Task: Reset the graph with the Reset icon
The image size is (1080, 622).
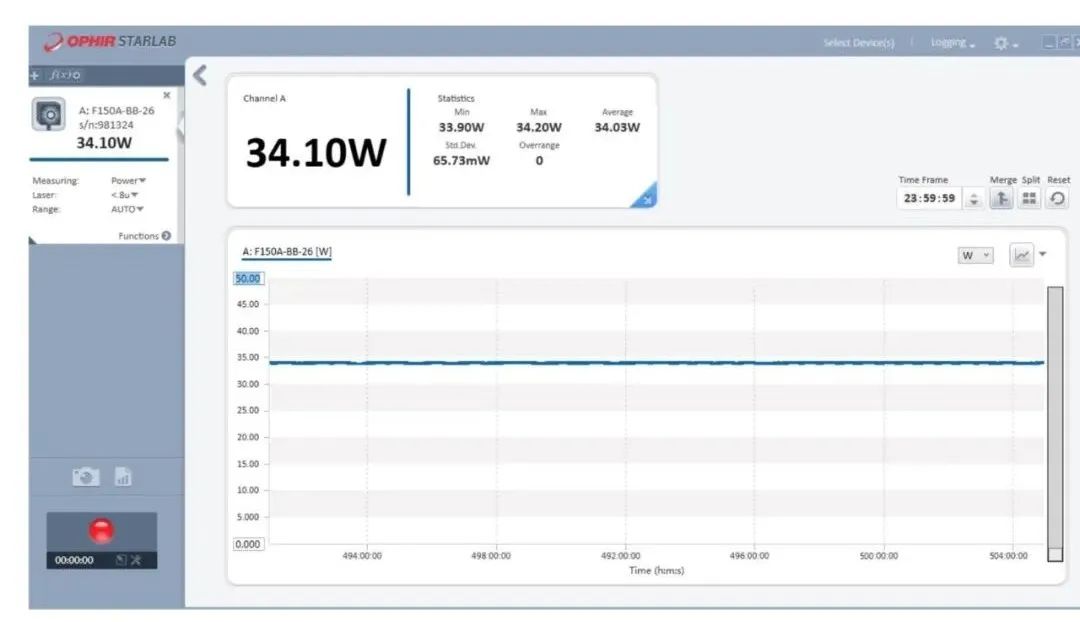Action: pos(1057,198)
